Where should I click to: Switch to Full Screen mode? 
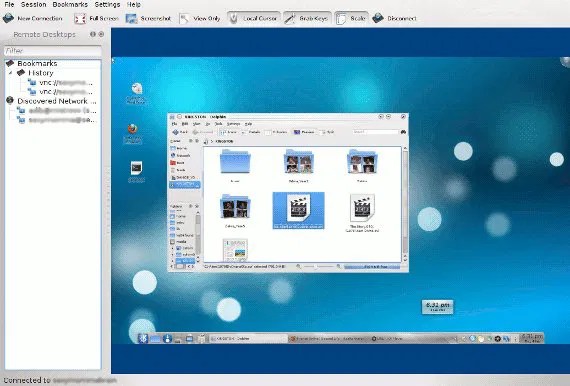coord(96,18)
